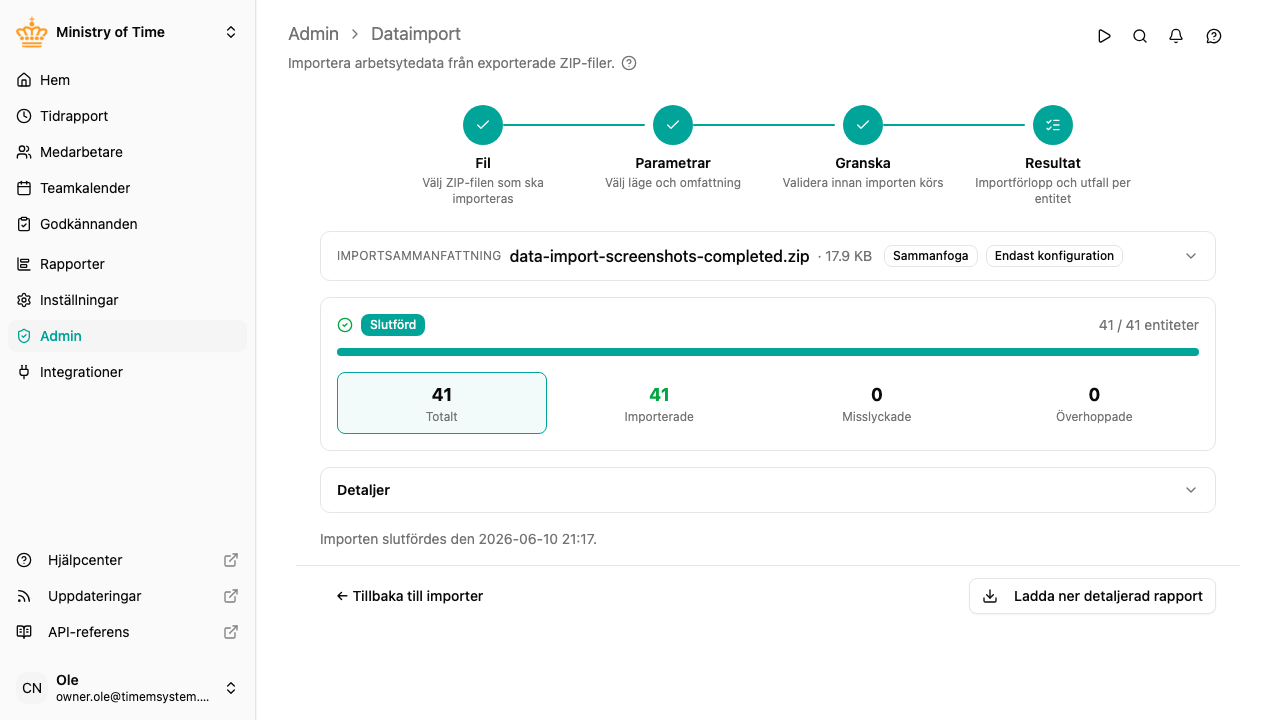Click help icon beside import description
This screenshot has width=1280, height=720.
629,63
